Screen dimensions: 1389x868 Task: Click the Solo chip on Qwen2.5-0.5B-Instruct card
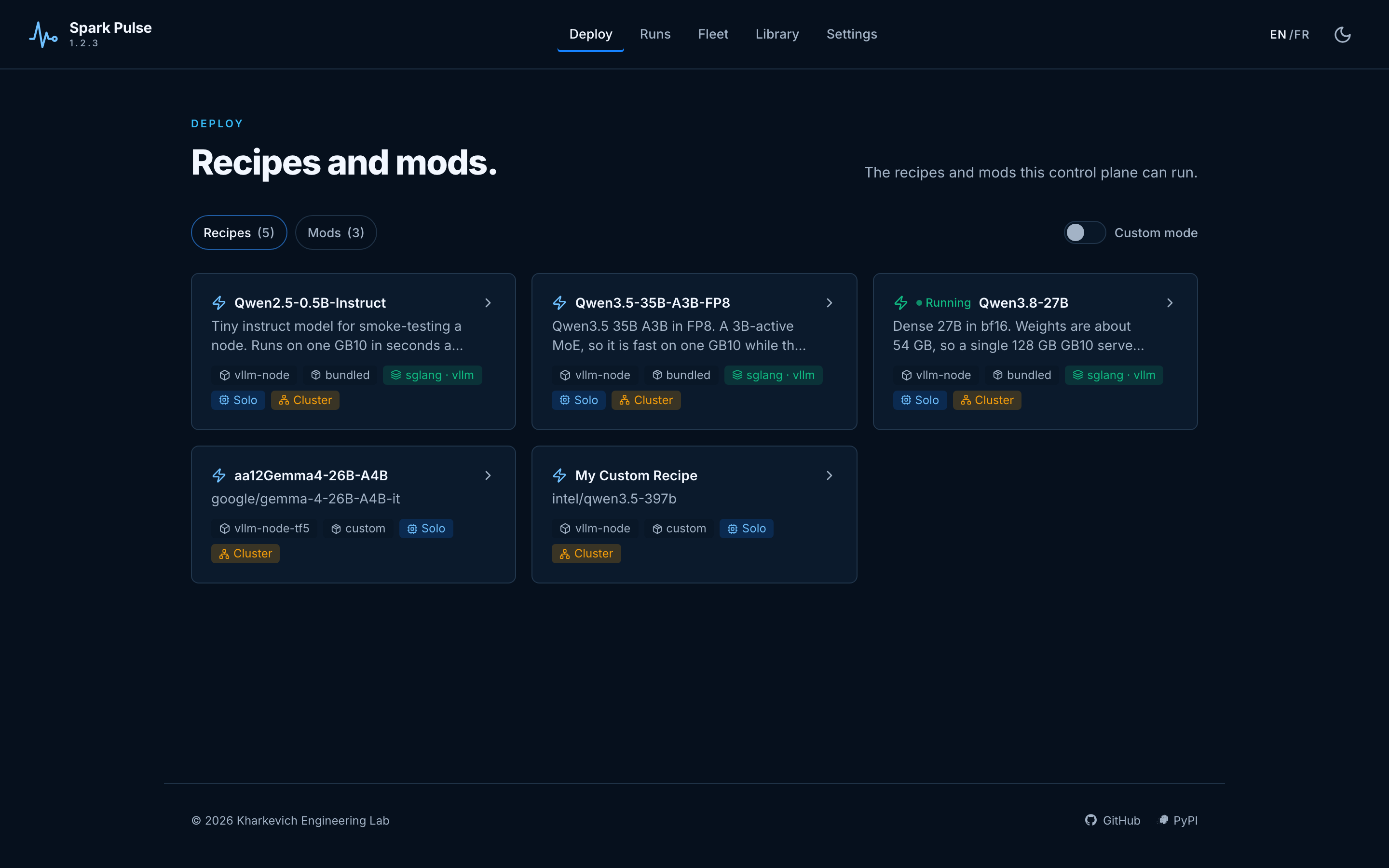[x=238, y=400]
